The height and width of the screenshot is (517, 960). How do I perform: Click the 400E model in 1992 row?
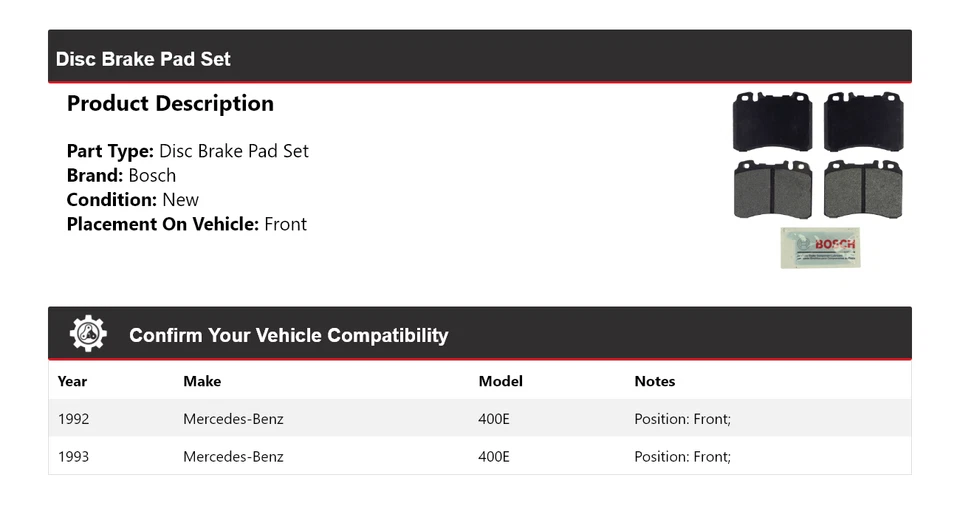tap(494, 419)
